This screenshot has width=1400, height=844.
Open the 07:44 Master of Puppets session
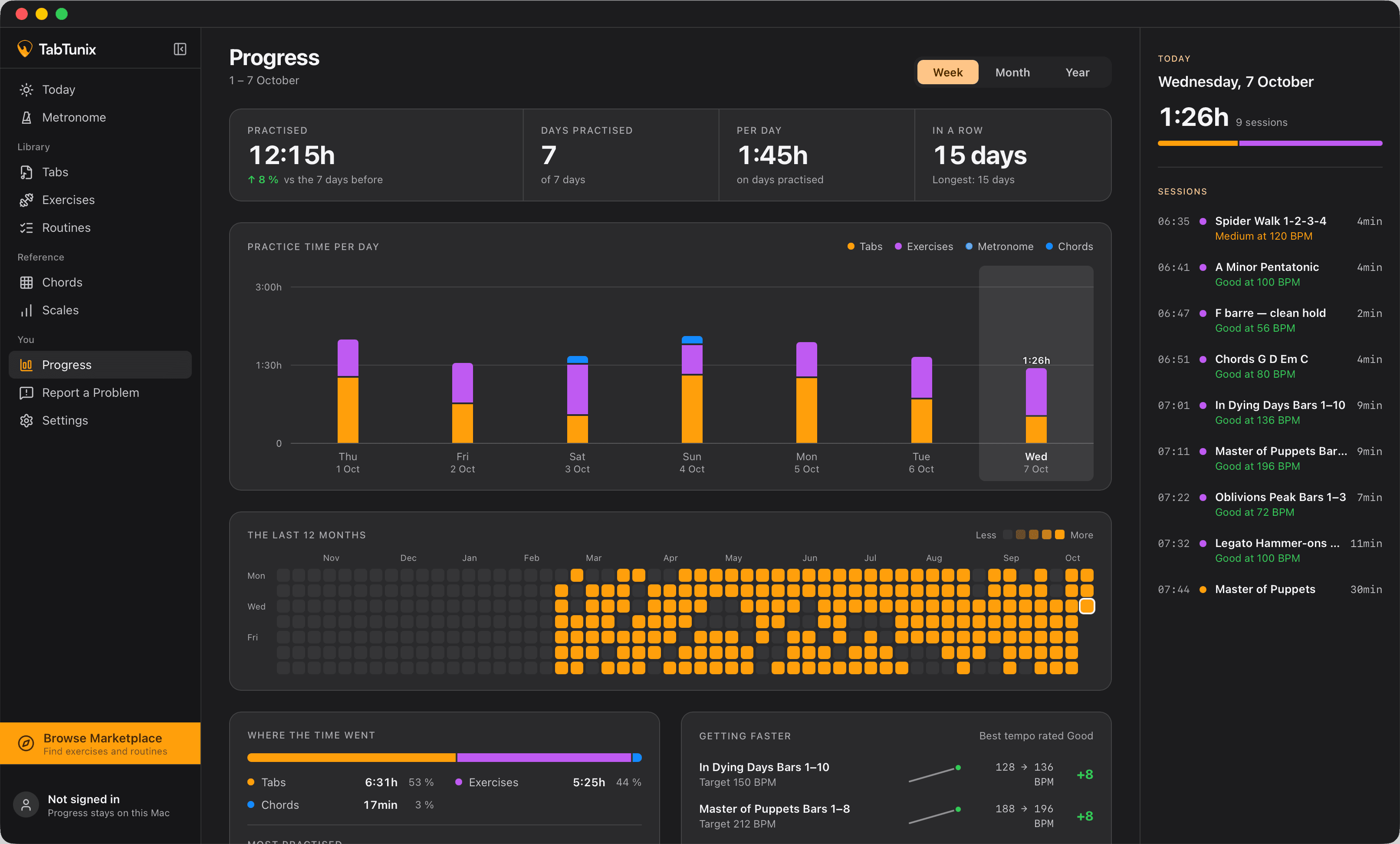coord(1270,590)
